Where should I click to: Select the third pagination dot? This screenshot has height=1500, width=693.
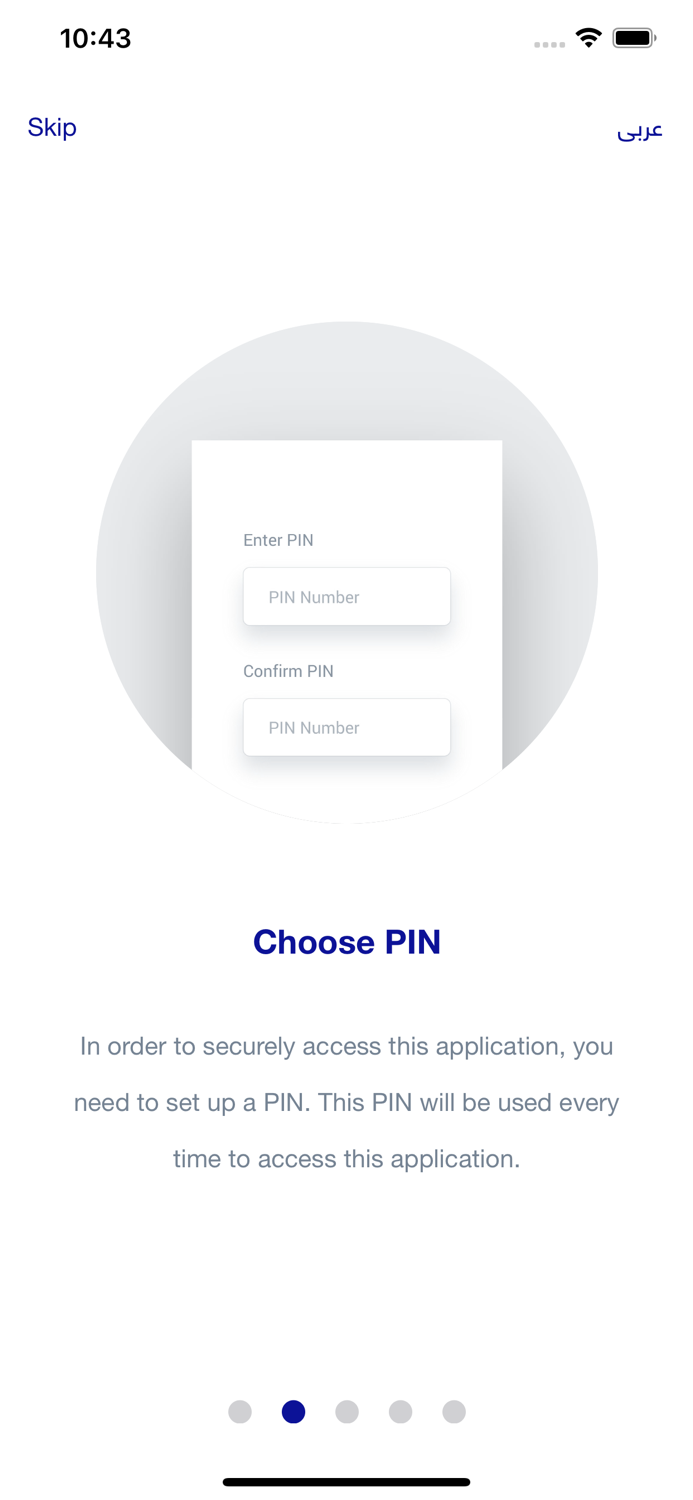(347, 1412)
